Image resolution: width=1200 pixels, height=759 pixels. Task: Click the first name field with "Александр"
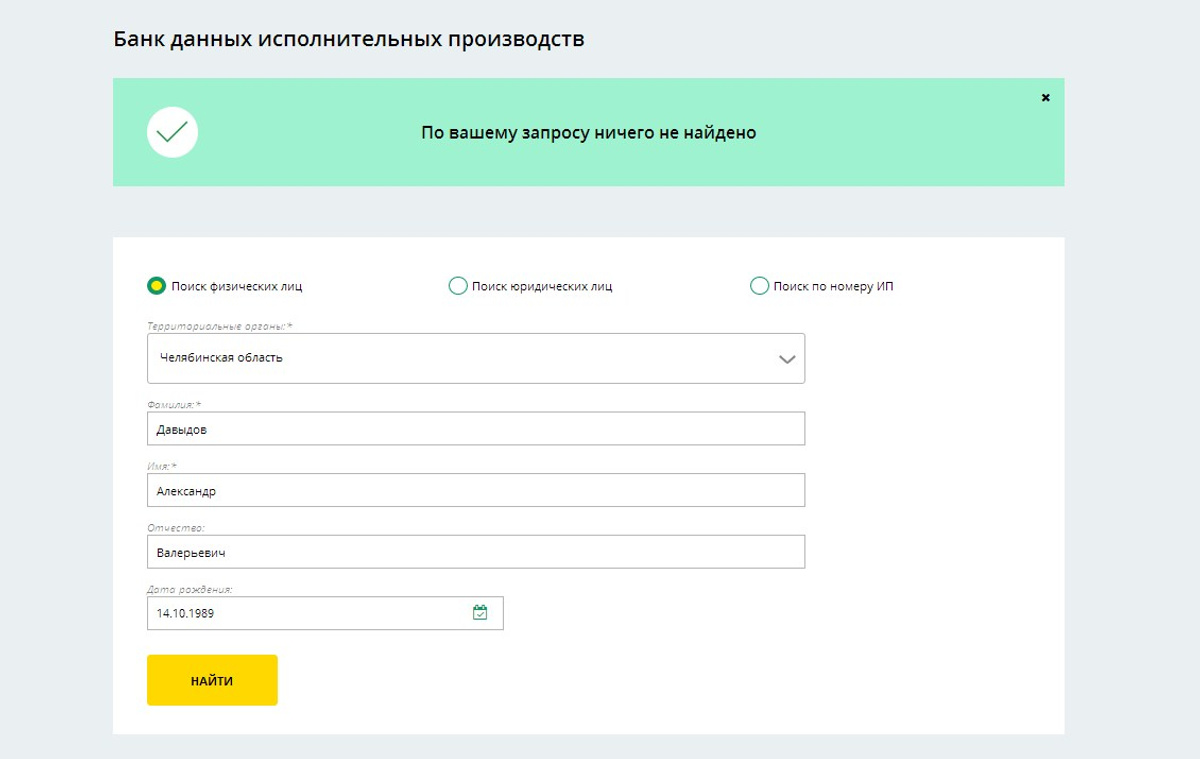coord(476,490)
